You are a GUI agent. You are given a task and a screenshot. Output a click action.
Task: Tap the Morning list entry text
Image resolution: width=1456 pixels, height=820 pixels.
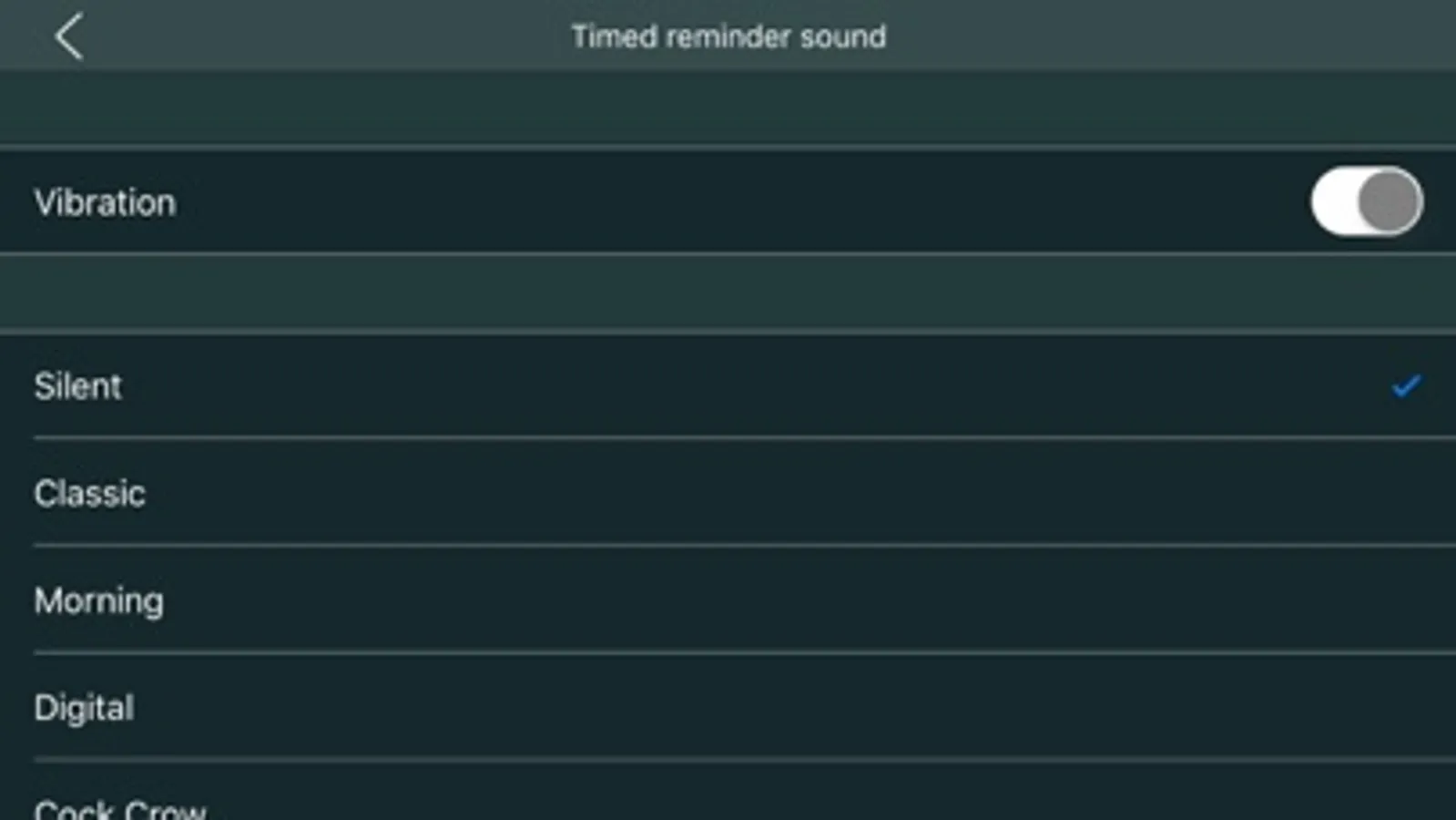click(x=98, y=600)
